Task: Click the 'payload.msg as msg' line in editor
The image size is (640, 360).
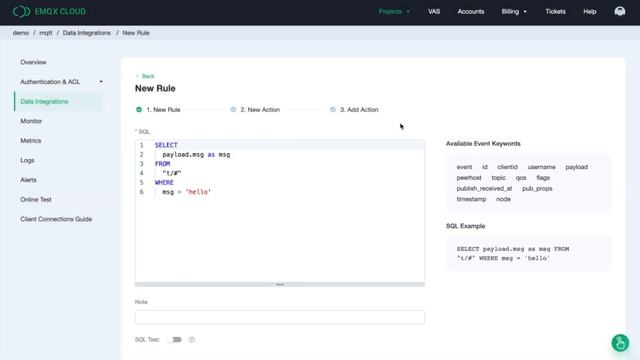Action: (196, 154)
